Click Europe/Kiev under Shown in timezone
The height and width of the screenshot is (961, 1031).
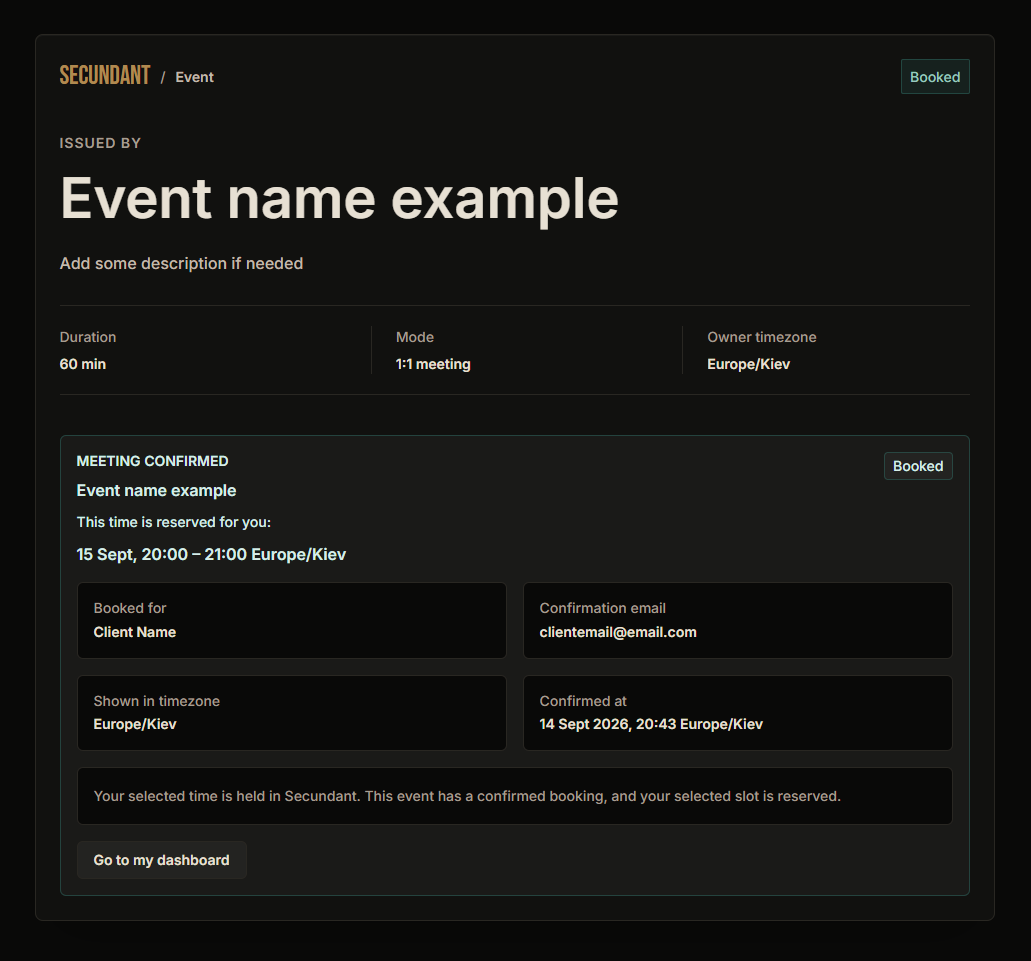click(x=135, y=724)
